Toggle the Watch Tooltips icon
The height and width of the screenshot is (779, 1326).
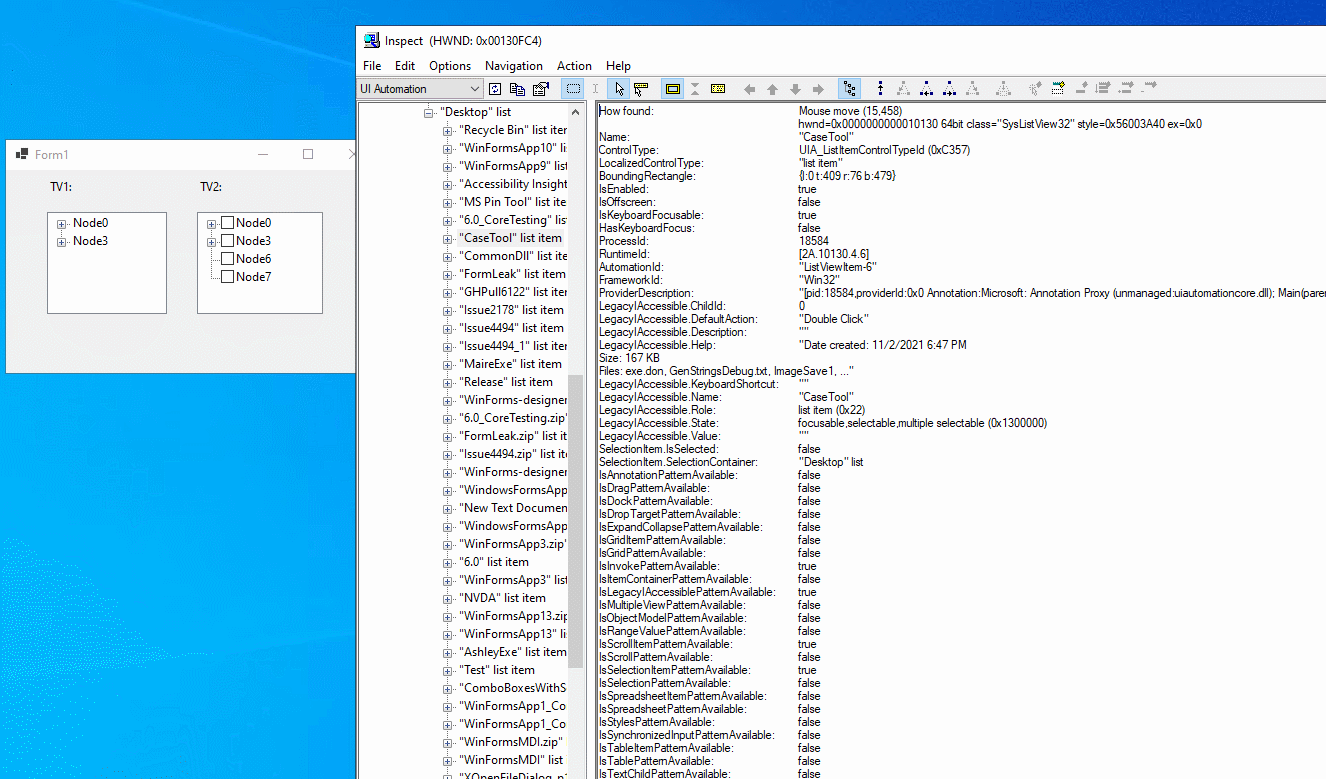point(641,89)
